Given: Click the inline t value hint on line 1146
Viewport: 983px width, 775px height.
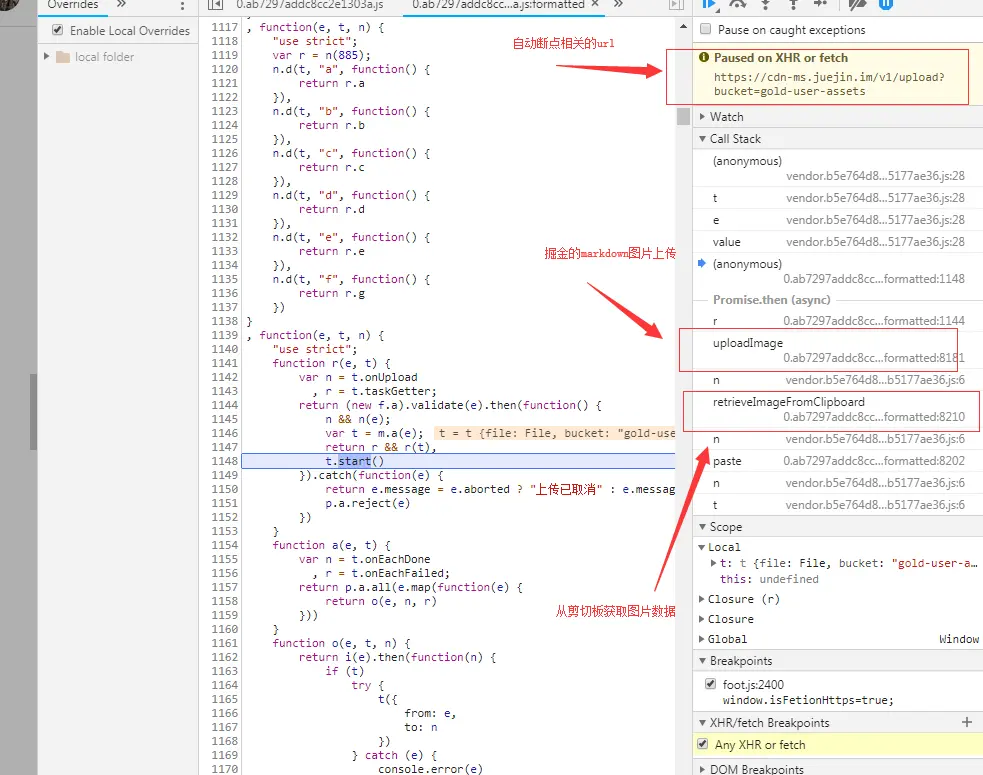Looking at the screenshot, I should 557,433.
